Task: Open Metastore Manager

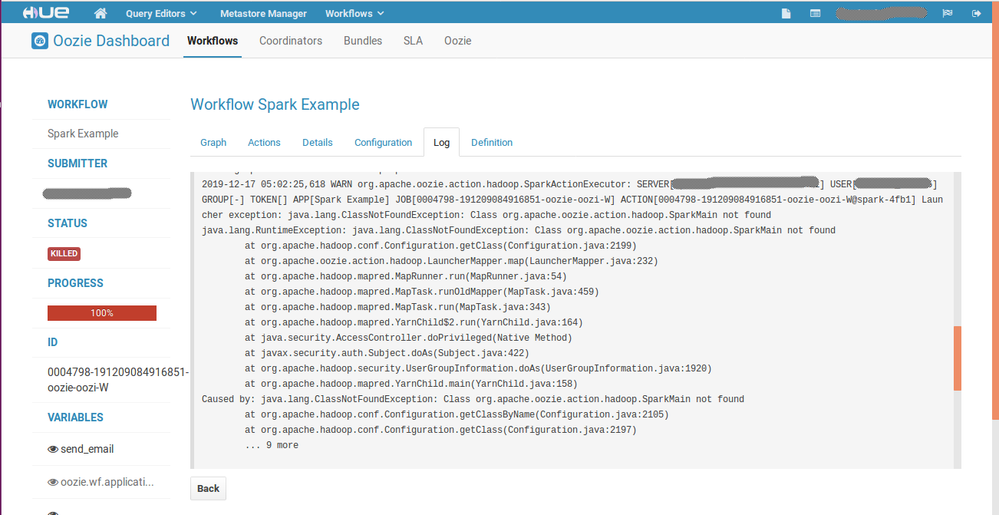Action: tap(263, 13)
